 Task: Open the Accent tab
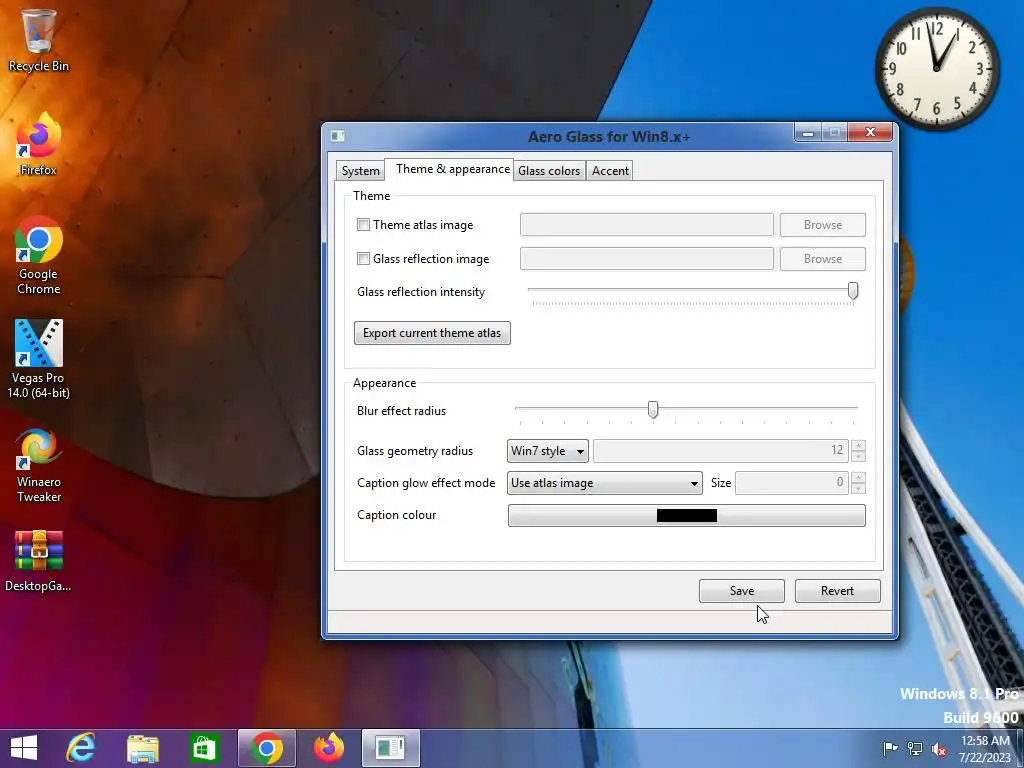coord(610,171)
